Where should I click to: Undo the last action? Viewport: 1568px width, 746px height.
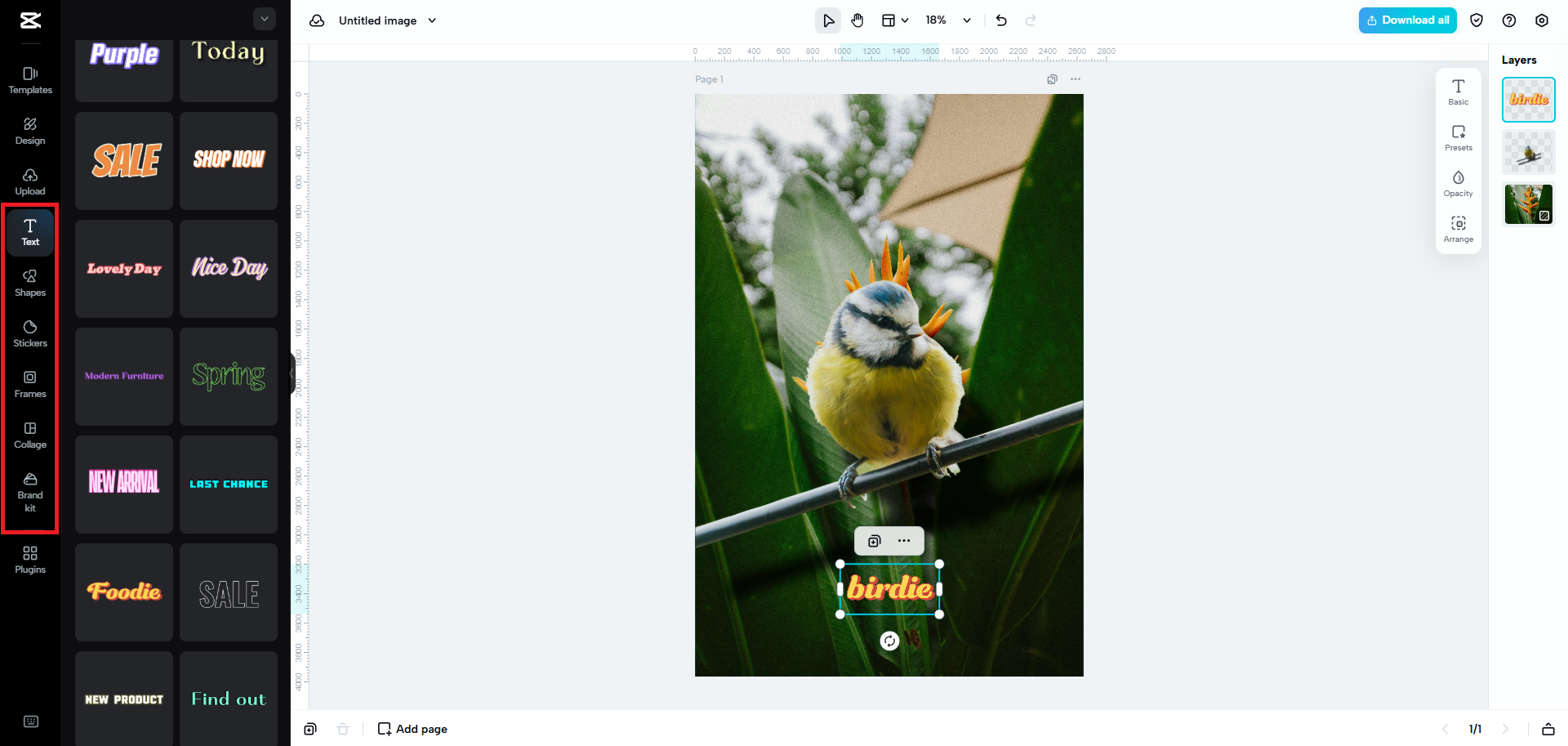[1001, 20]
